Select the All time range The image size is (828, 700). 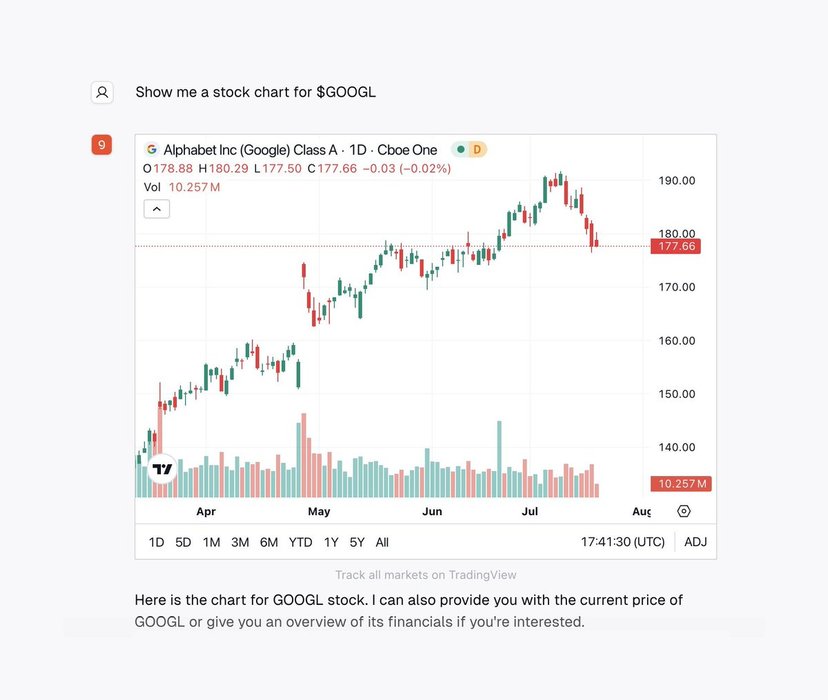[x=382, y=542]
